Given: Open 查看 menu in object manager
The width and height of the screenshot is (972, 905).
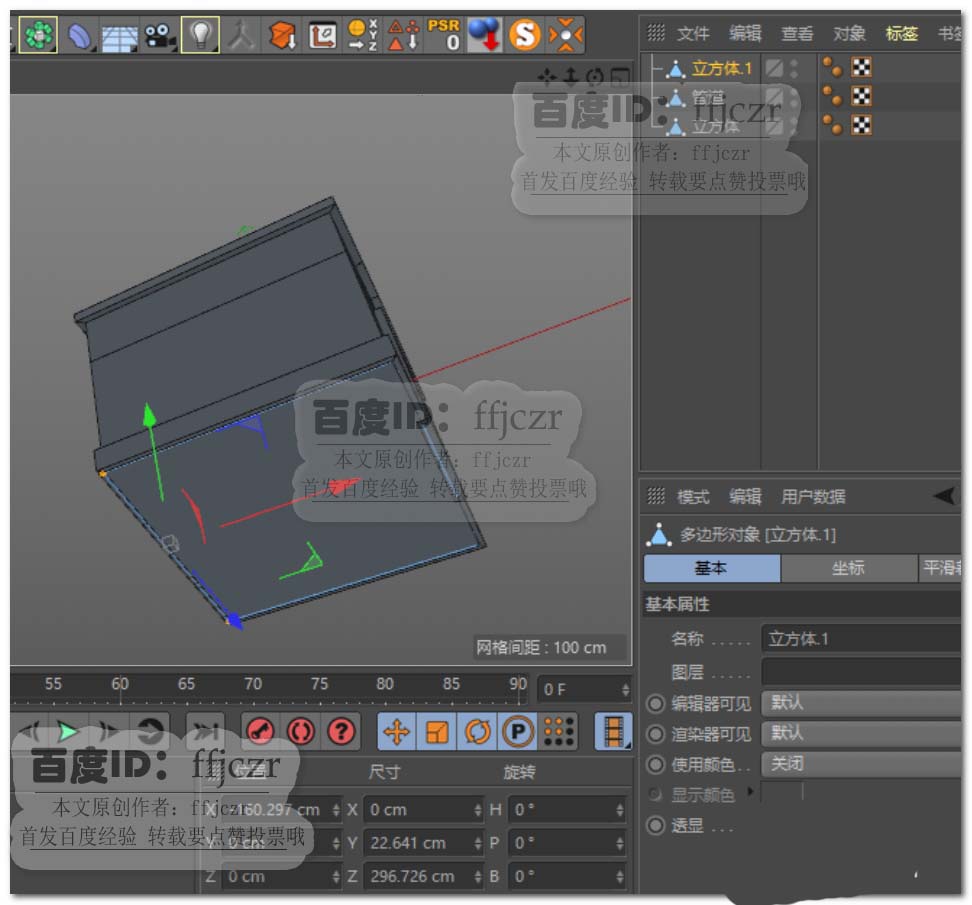Looking at the screenshot, I should point(797,33).
